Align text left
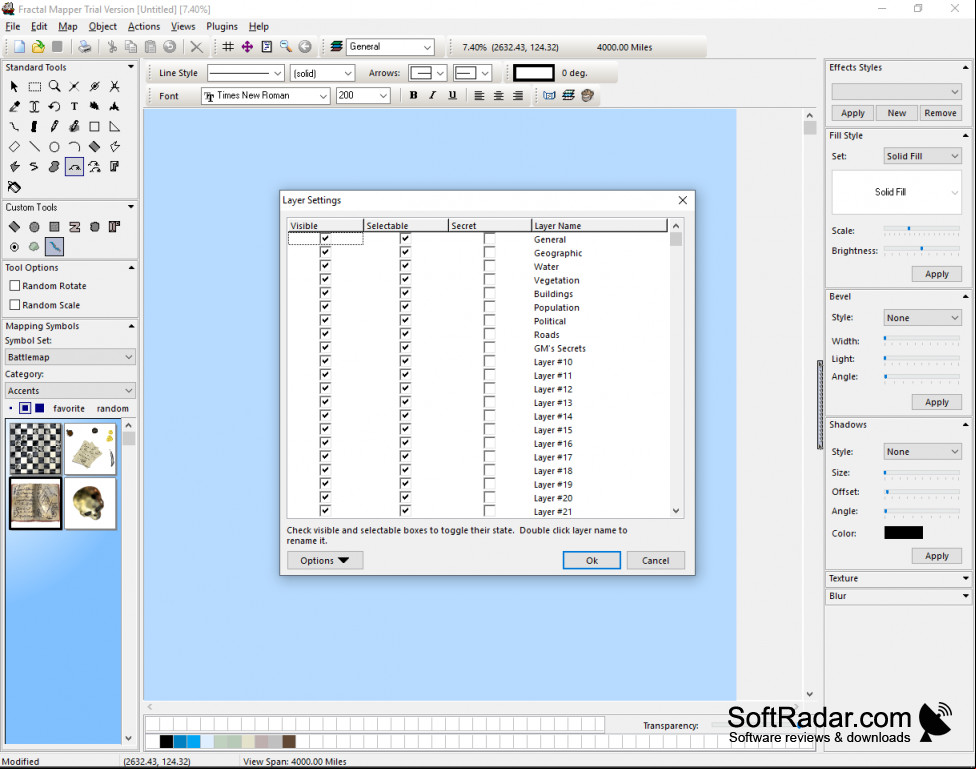This screenshot has height=769, width=976. [x=479, y=95]
